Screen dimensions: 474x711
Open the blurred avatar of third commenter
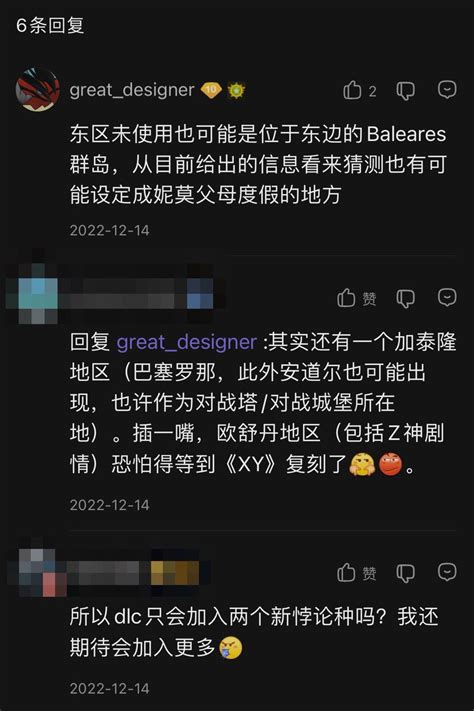coord(38,572)
